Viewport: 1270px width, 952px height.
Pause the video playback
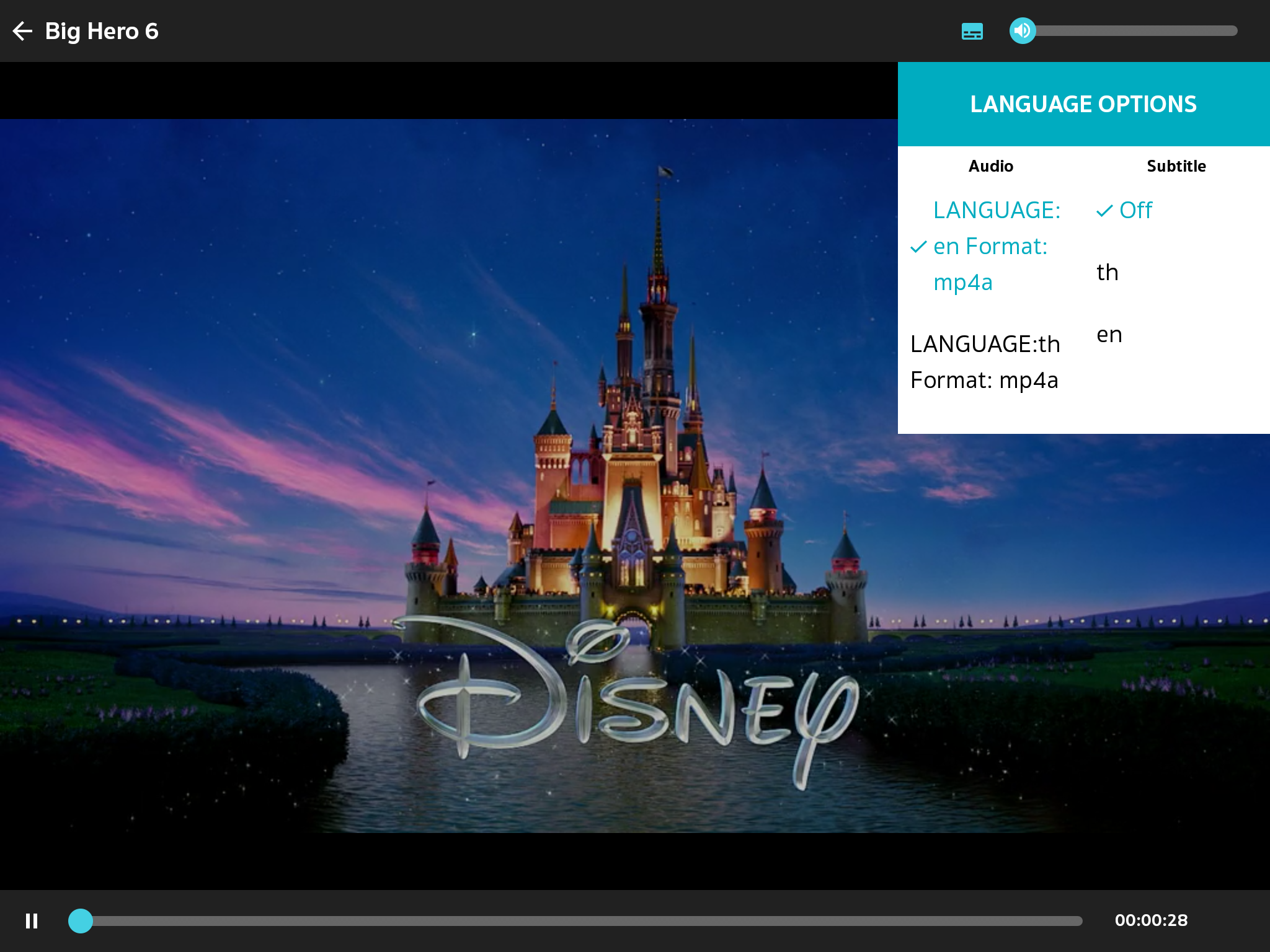tap(32, 920)
